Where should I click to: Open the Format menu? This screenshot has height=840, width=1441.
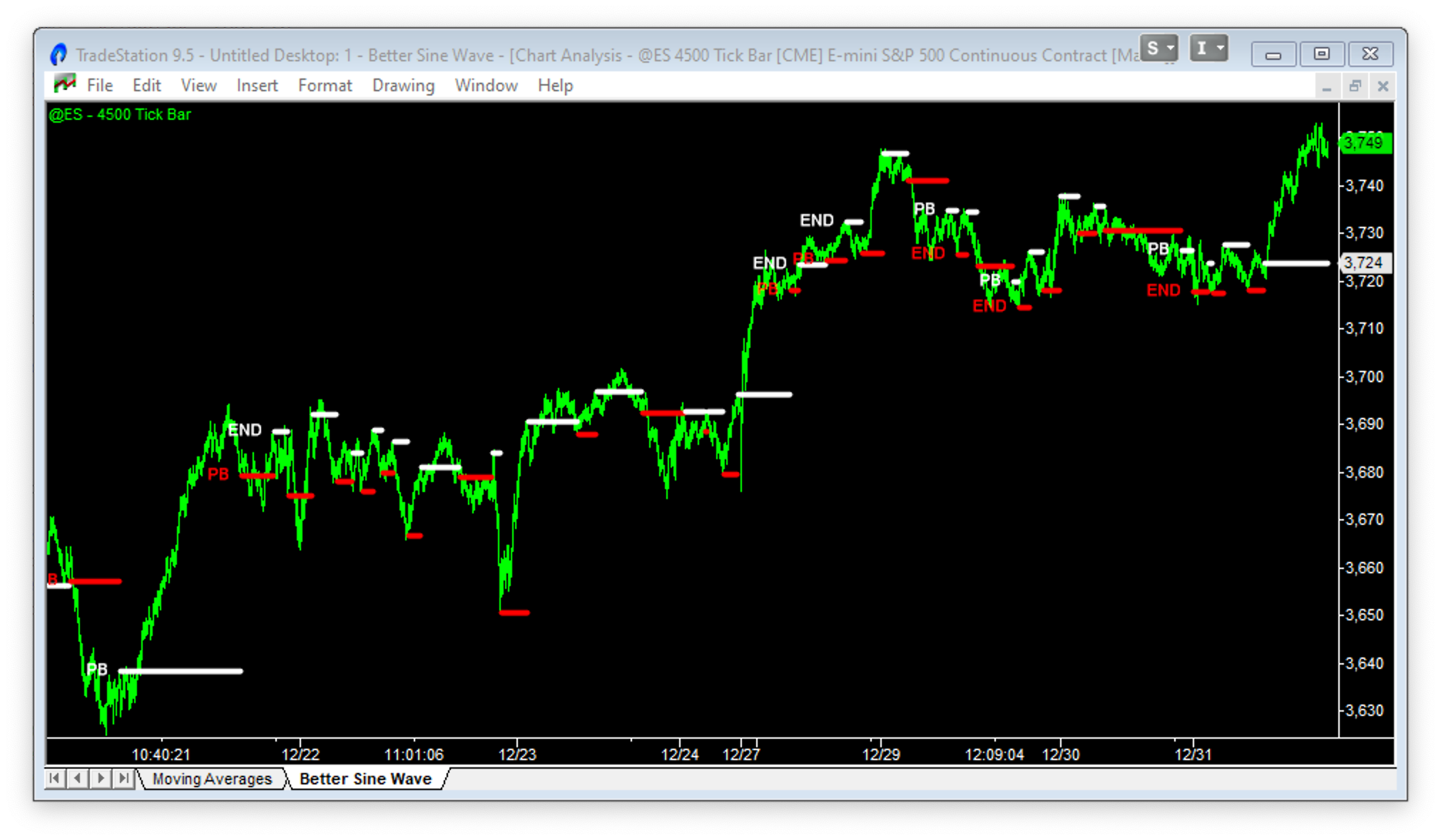click(x=325, y=85)
